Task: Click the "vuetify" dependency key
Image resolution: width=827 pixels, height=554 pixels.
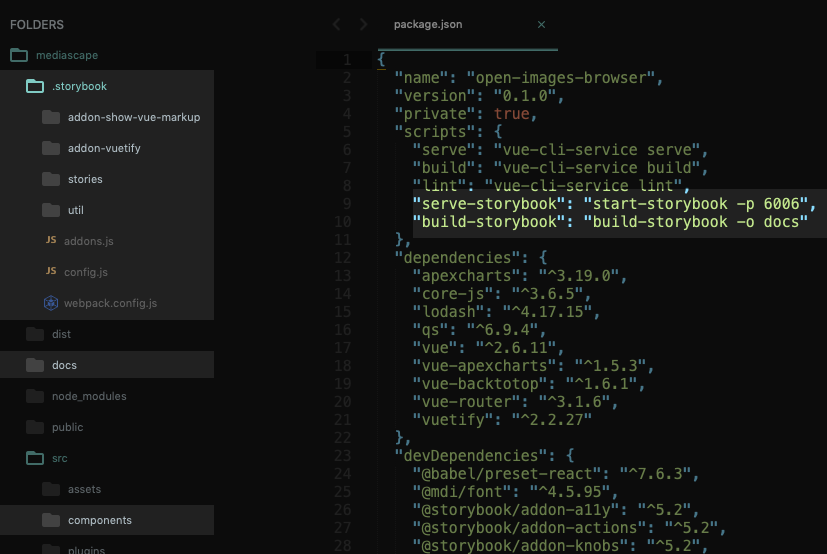Action: point(453,419)
